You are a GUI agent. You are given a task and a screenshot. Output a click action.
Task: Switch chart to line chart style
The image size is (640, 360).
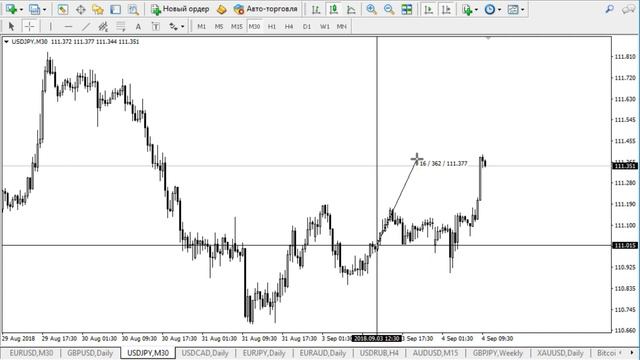click(x=351, y=9)
